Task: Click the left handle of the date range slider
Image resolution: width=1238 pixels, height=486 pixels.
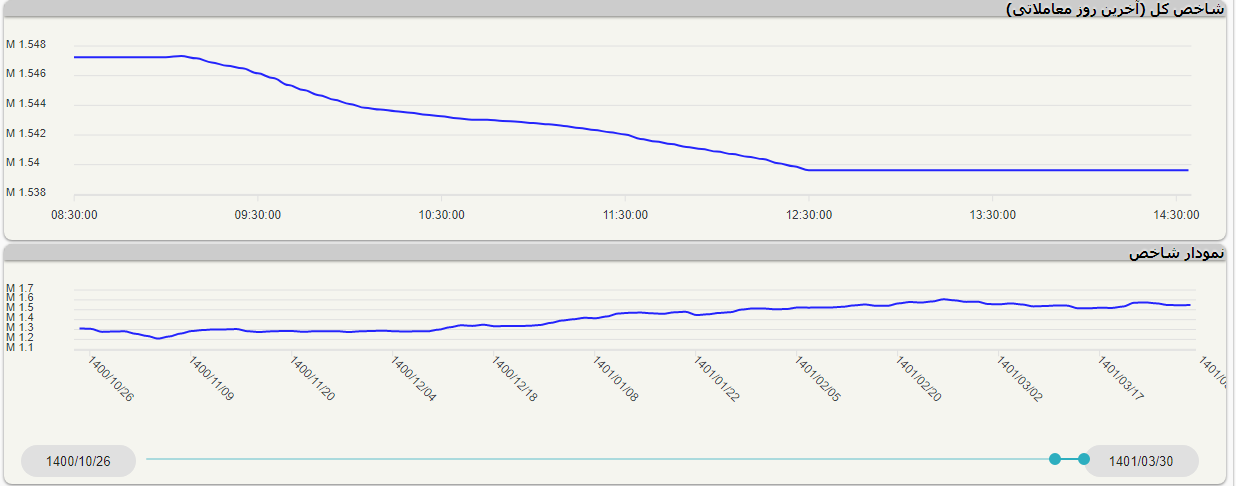Action: click(x=1054, y=459)
